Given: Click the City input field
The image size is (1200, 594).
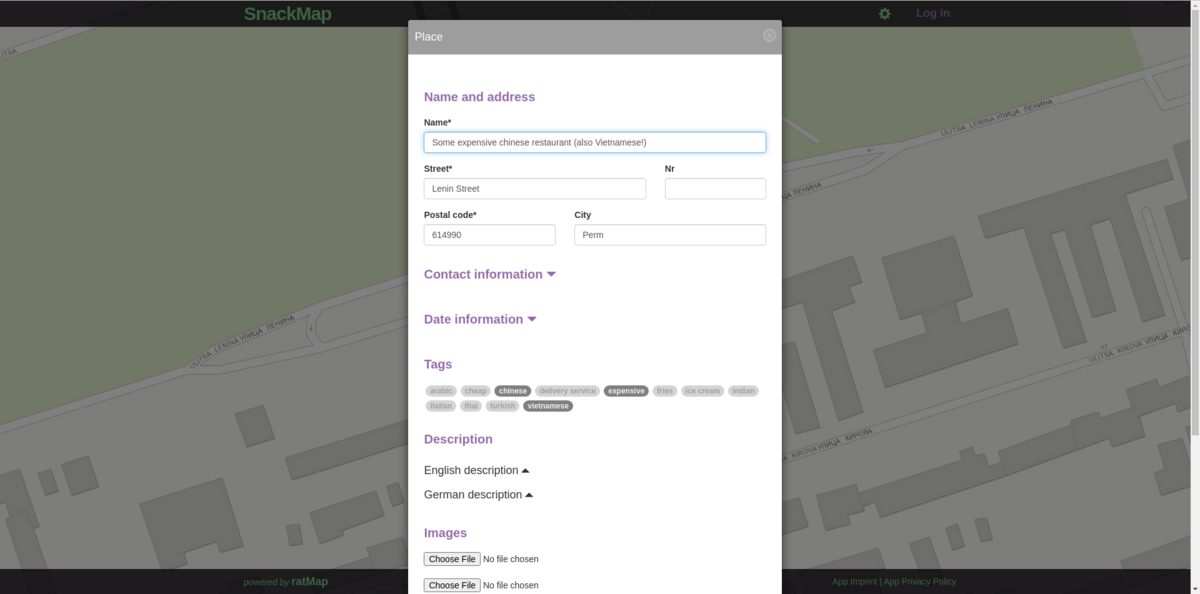Looking at the screenshot, I should (x=669, y=234).
